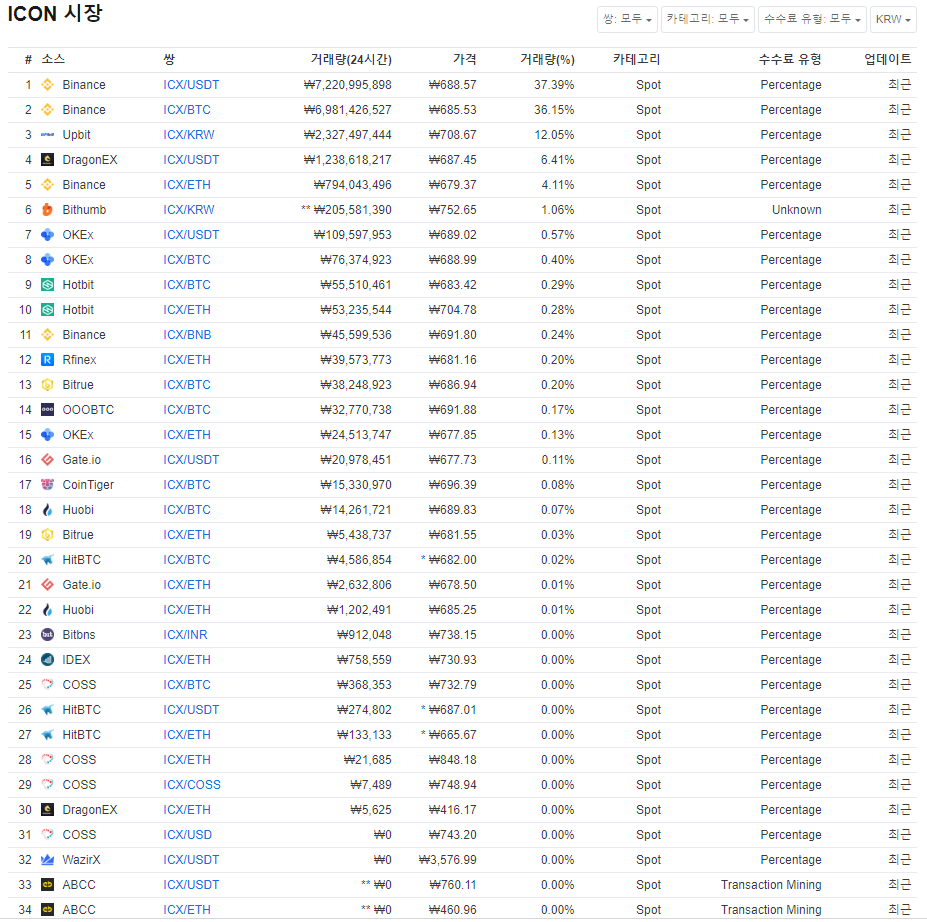This screenshot has width=927, height=922.
Task: Sort by the 거래량(24시간) column header
Action: 351,60
